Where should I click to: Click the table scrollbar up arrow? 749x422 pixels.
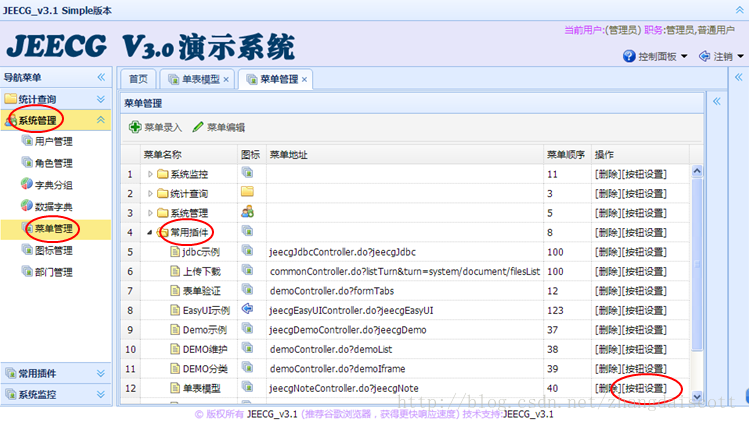tap(697, 171)
